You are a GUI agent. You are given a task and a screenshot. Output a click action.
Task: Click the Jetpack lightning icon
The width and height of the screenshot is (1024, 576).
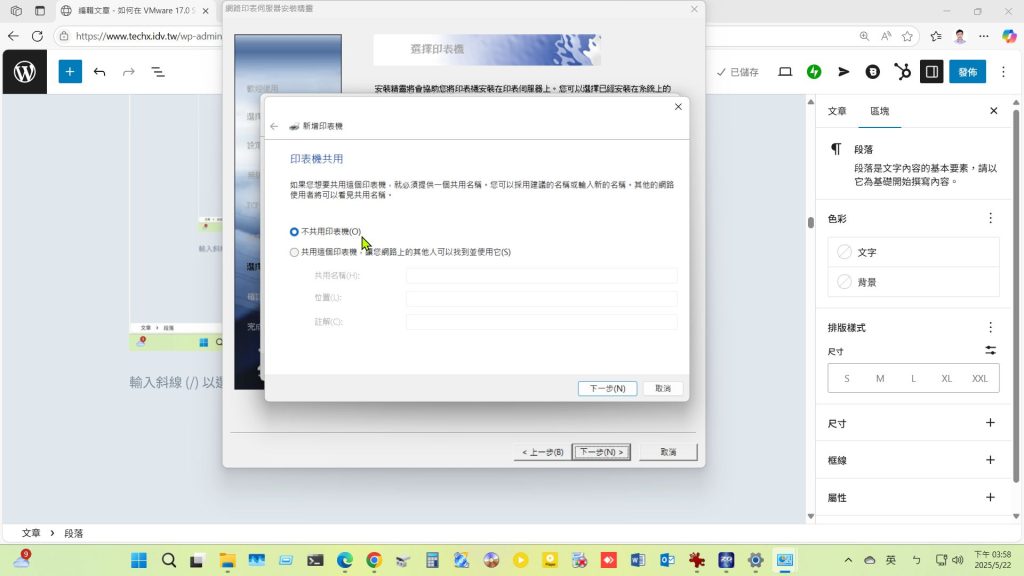[x=815, y=72]
